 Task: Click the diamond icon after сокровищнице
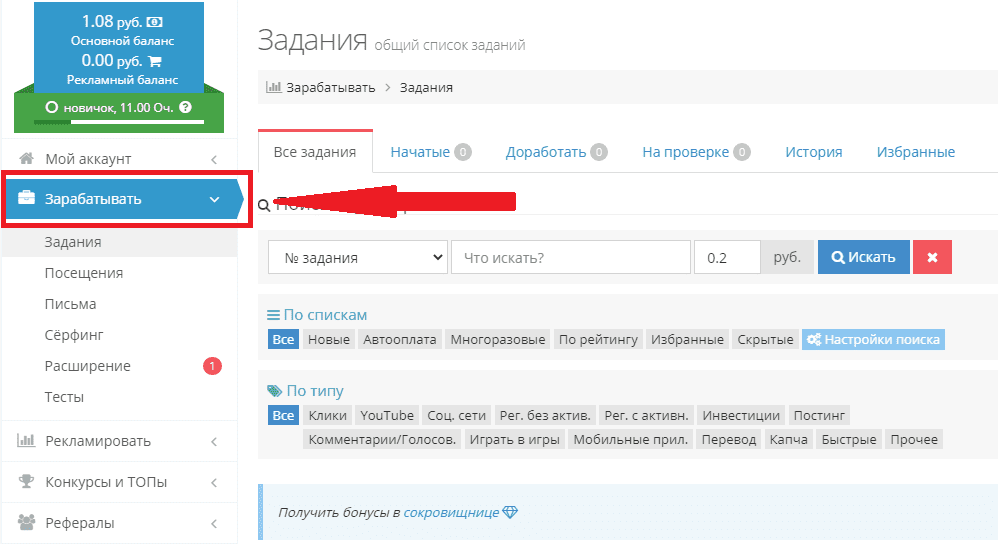[x=510, y=512]
